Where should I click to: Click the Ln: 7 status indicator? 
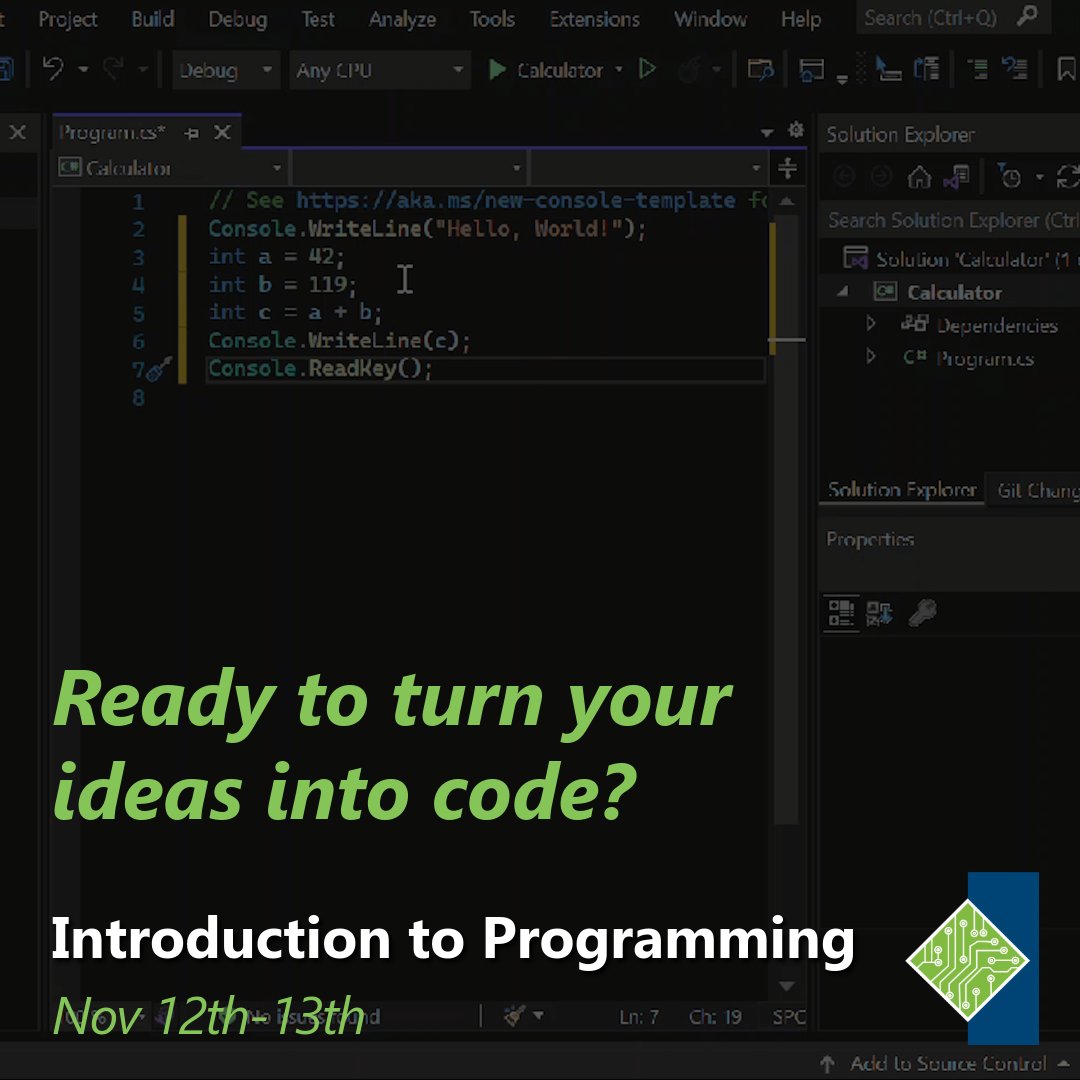click(x=639, y=1017)
